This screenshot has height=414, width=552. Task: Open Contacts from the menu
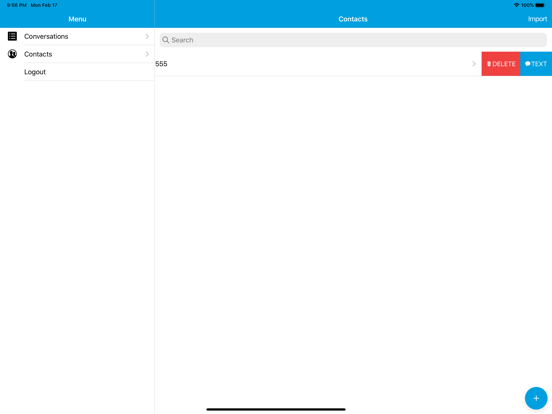coord(77,54)
